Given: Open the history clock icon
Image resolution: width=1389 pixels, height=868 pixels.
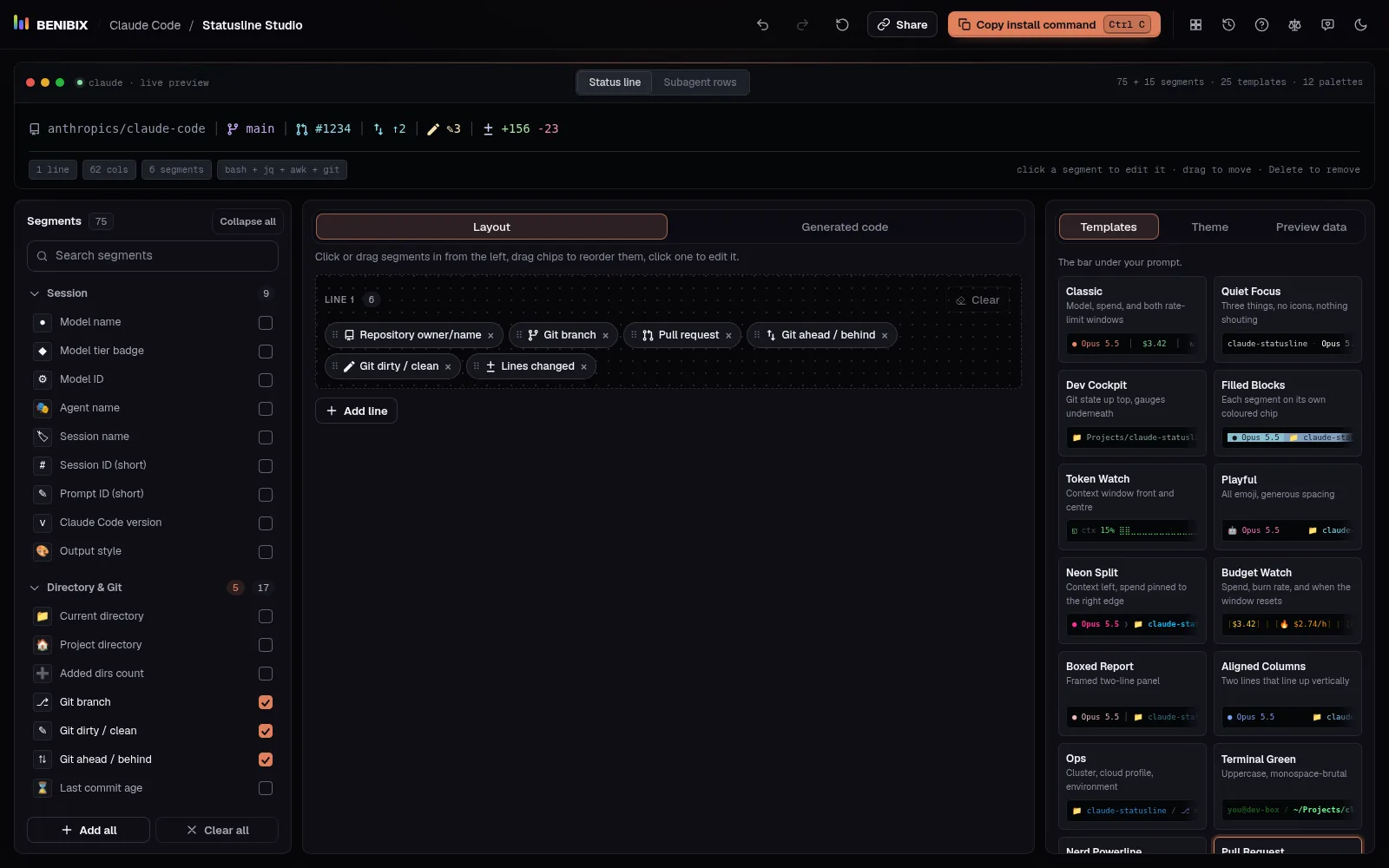Looking at the screenshot, I should pos(1228,25).
